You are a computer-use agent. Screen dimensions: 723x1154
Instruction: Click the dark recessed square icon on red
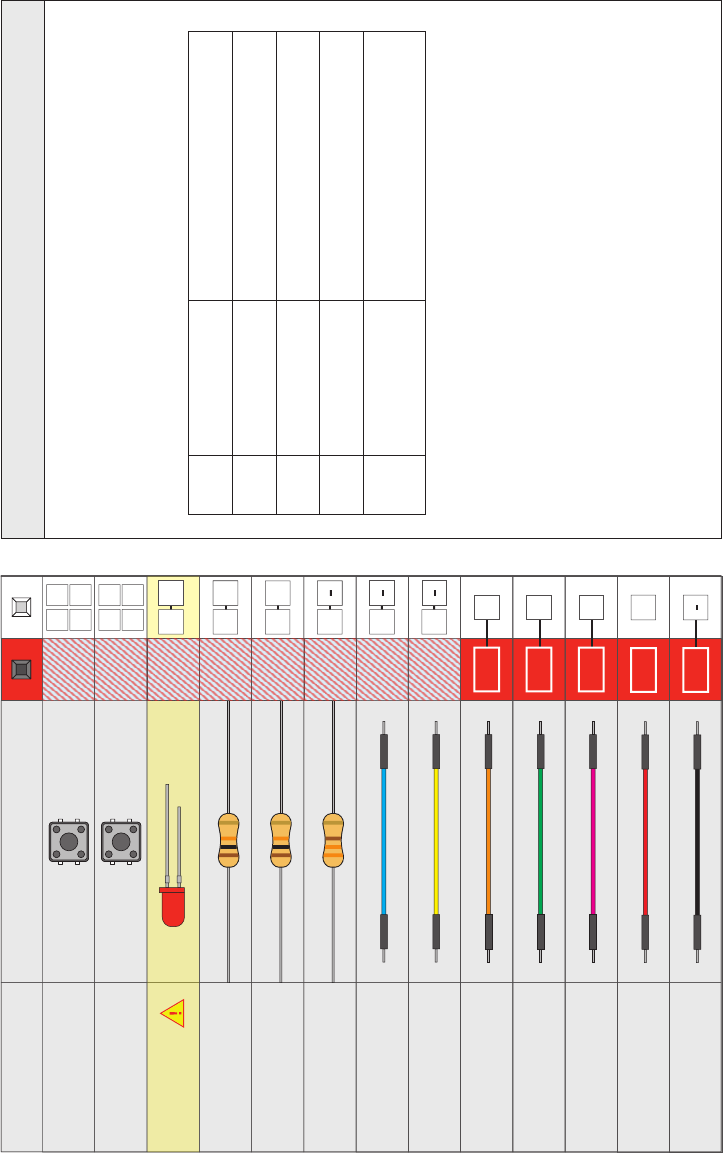click(21, 670)
